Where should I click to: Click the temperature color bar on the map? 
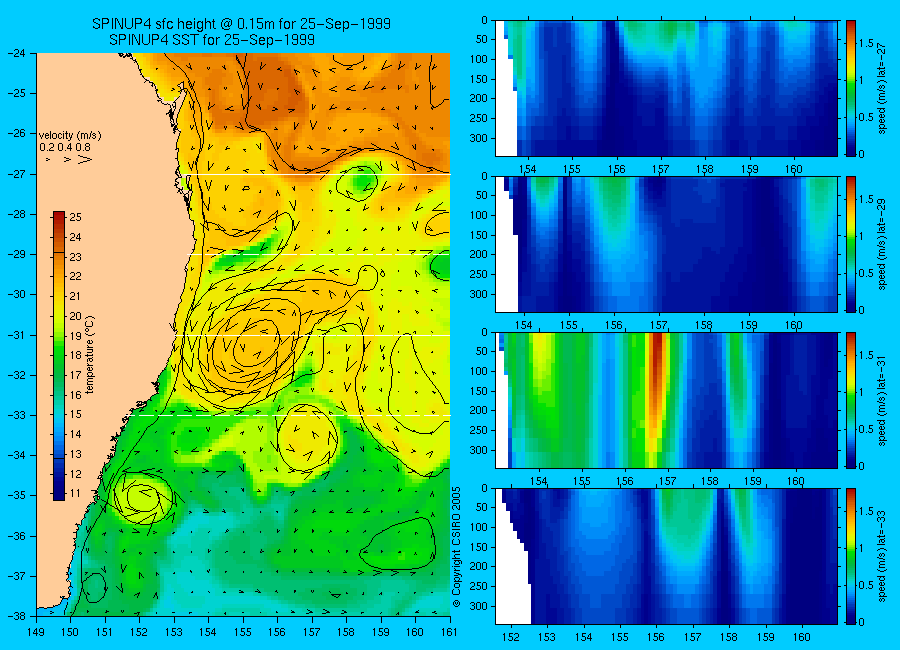[59, 356]
